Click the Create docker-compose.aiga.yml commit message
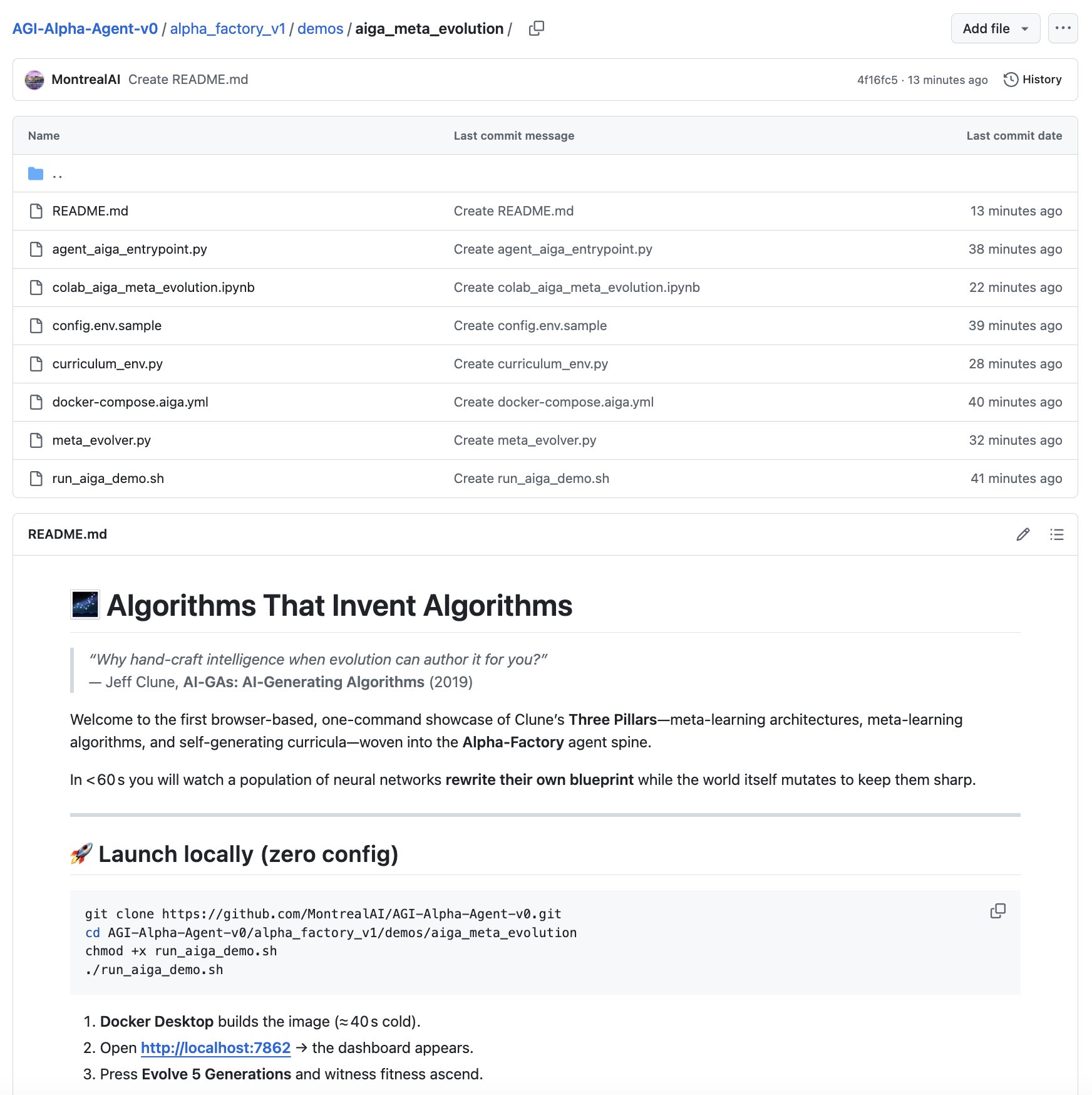This screenshot has height=1095, width=1092. (x=554, y=402)
